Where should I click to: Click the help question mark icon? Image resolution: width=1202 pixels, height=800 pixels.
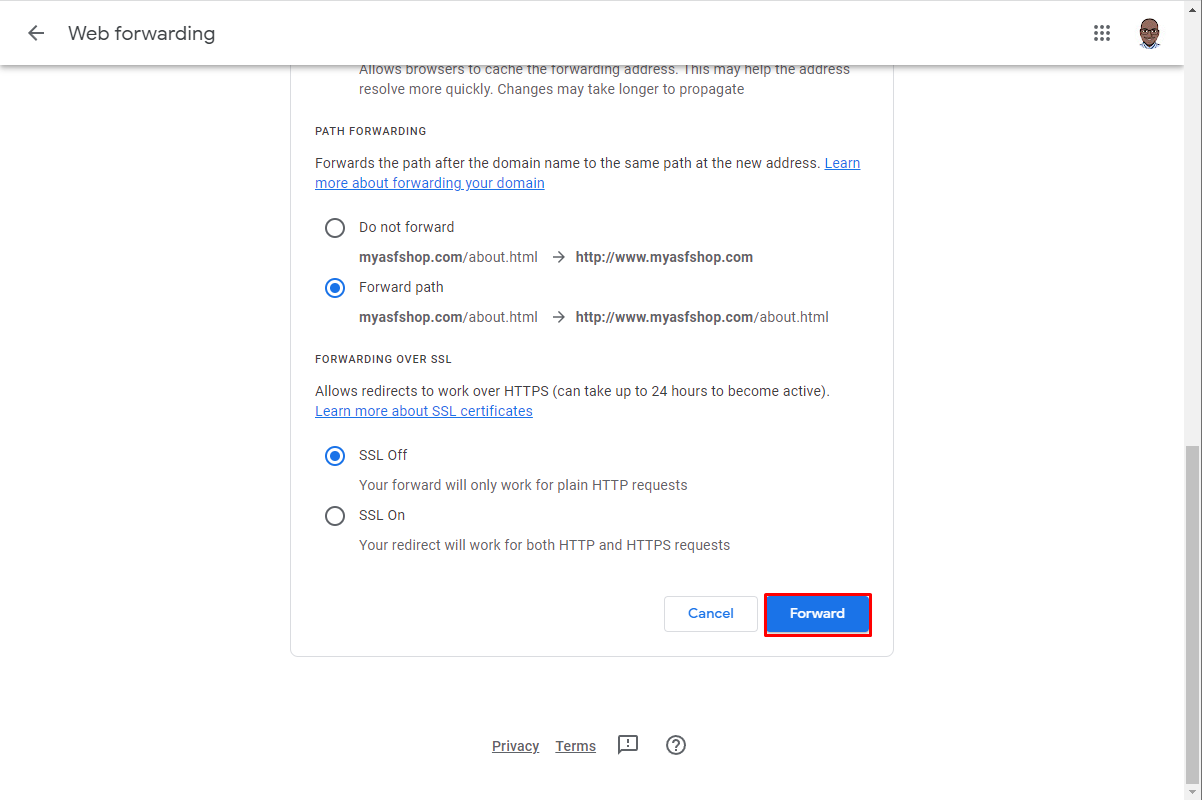tap(676, 745)
